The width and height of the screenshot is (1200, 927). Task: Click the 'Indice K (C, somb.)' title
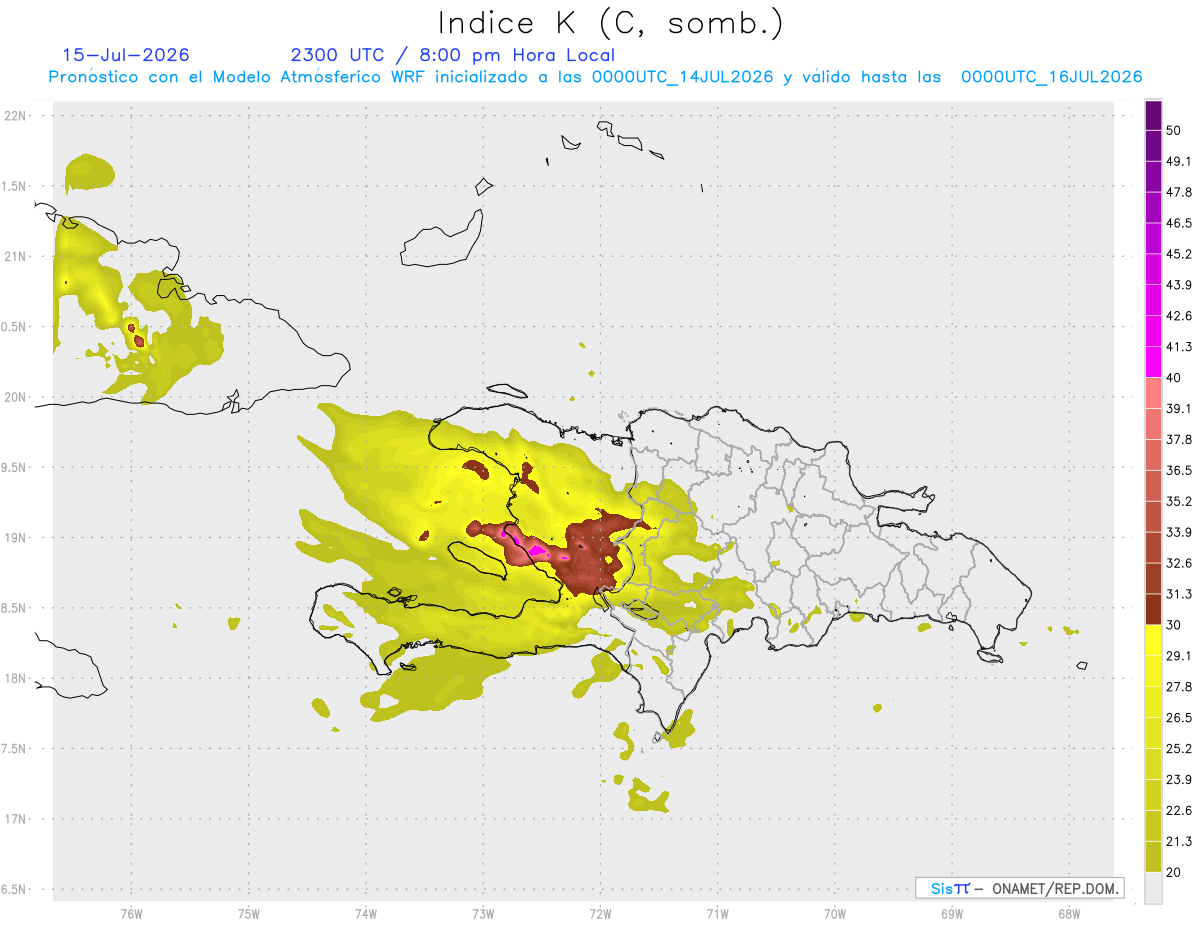(x=610, y=23)
